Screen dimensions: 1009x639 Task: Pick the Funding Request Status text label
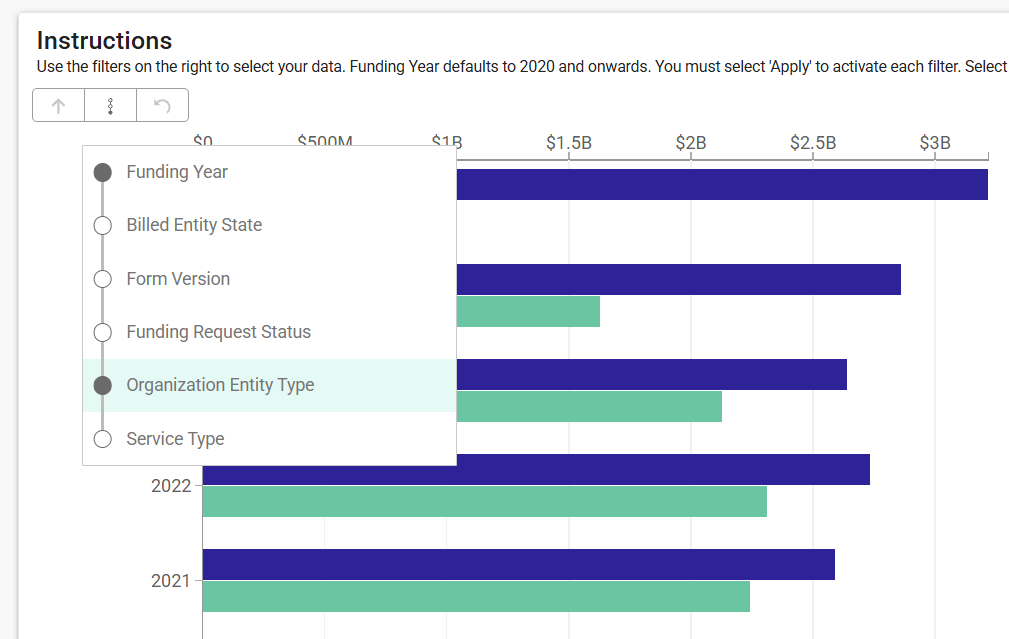tap(218, 332)
